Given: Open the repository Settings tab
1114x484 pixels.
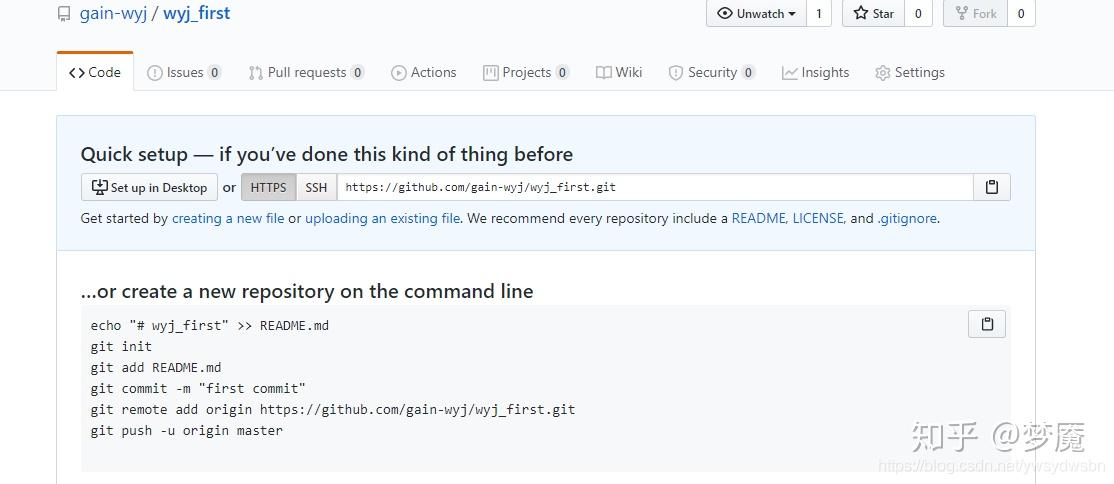Looking at the screenshot, I should [910, 72].
